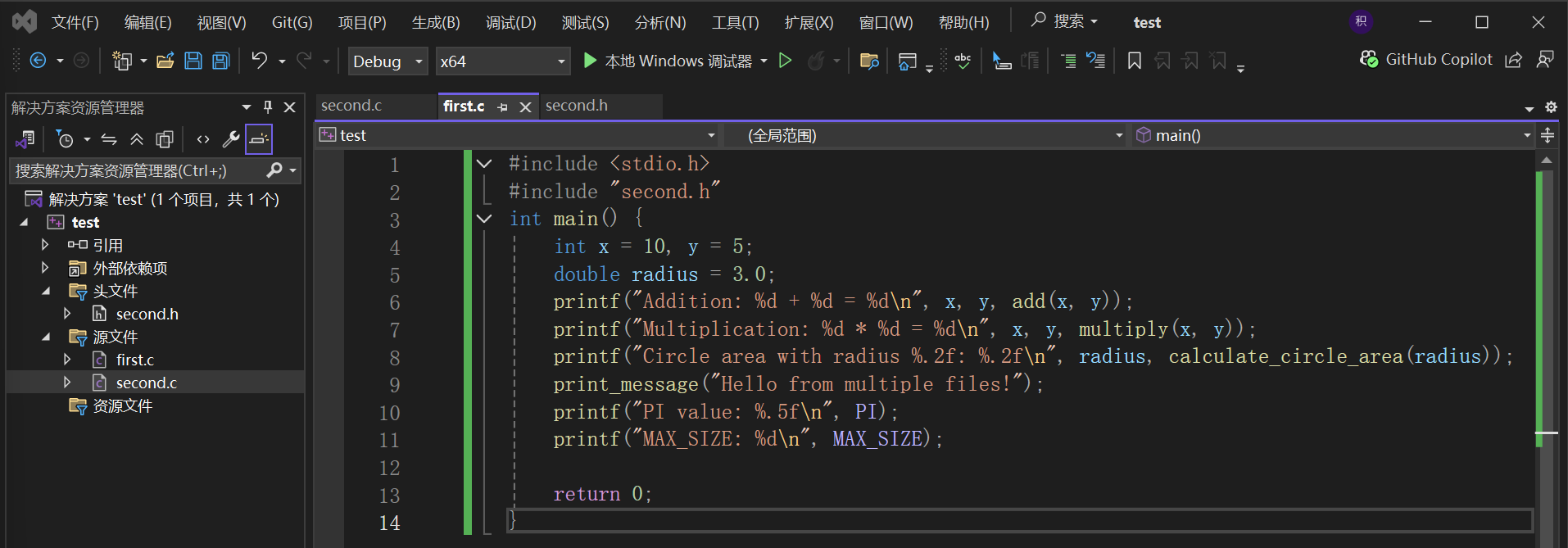Viewport: 1568px width, 548px height.
Task: Click the Visual Studio logo icon
Action: click(x=25, y=21)
